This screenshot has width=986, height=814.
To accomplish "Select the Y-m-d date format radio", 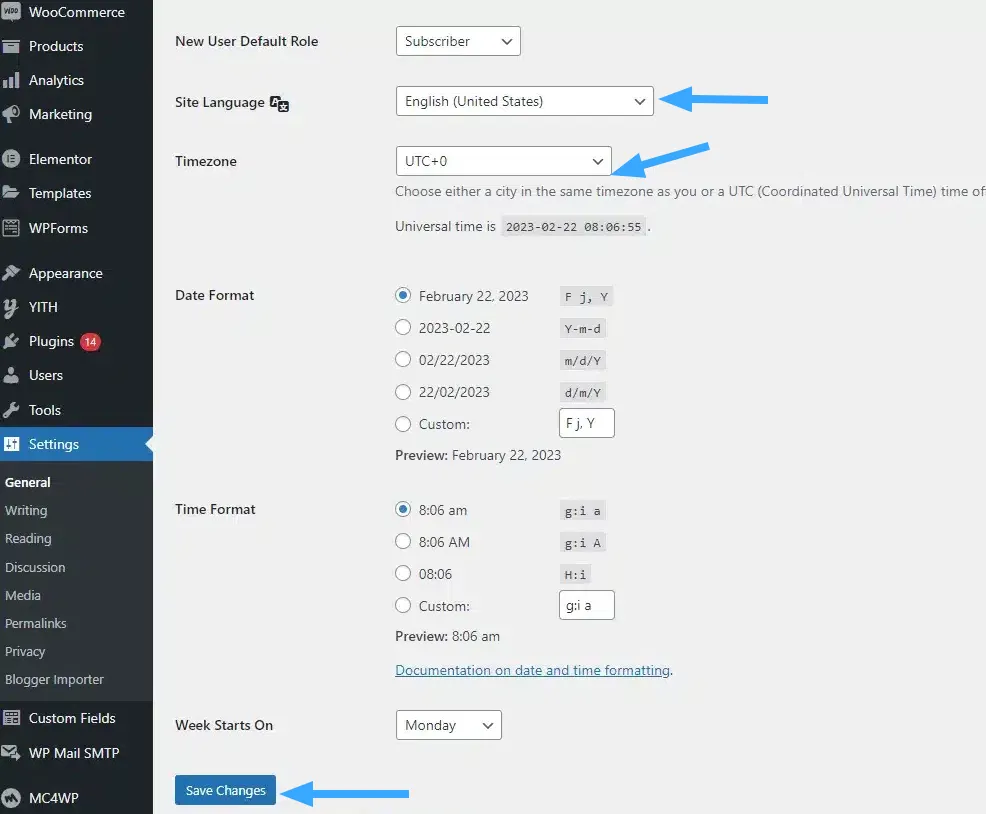I will click(403, 327).
